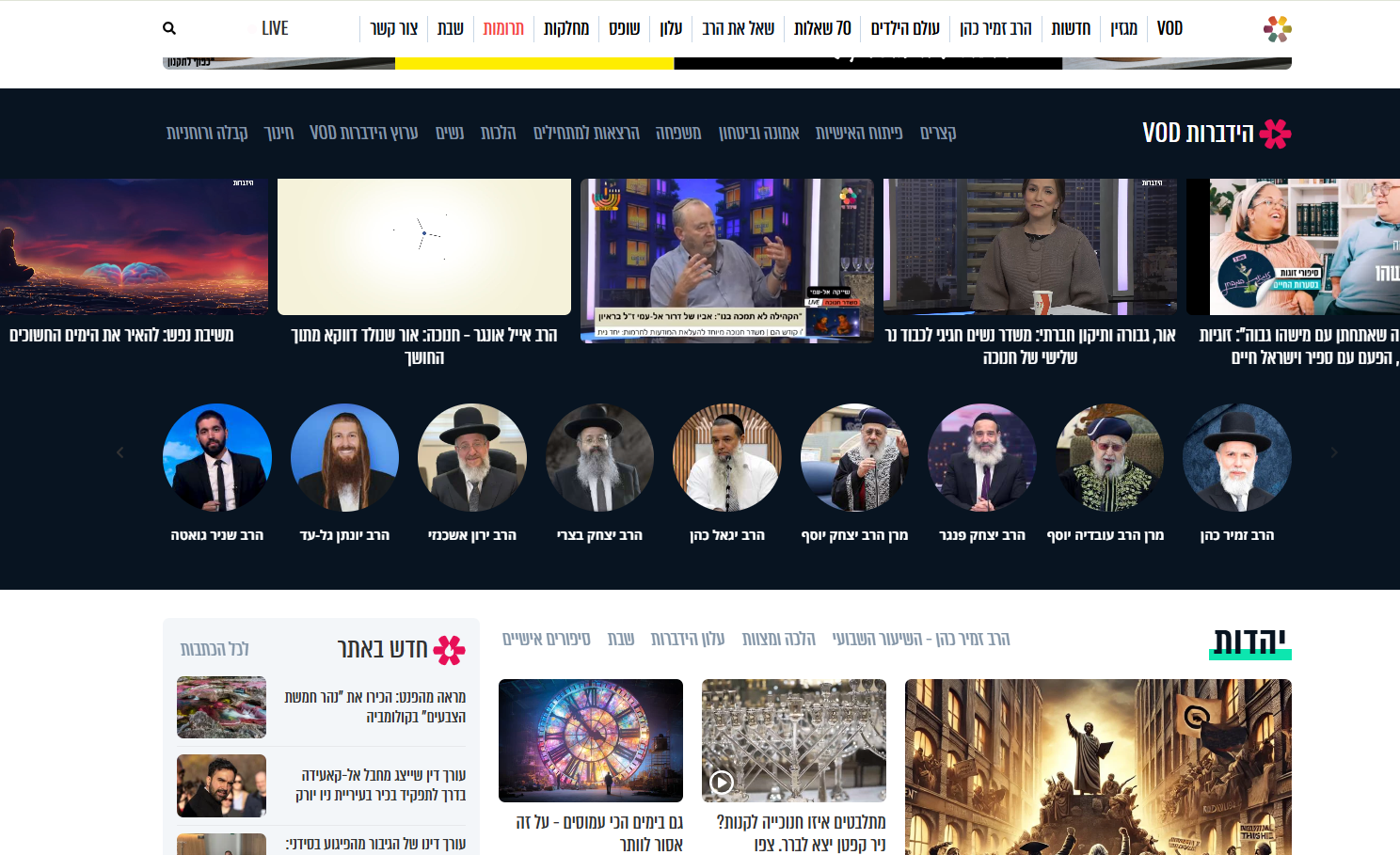Viewport: 1400px width, 855px height.
Task: Select the קצרים VOD category
Action: point(938,133)
